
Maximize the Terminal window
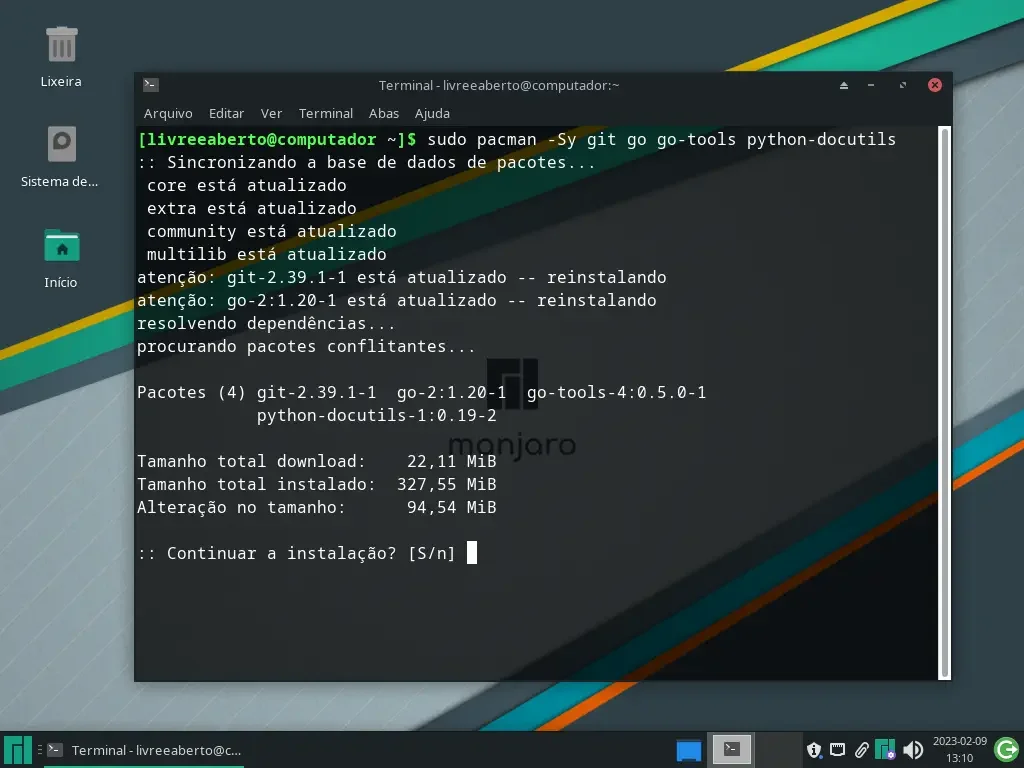pyautogui.click(x=903, y=85)
